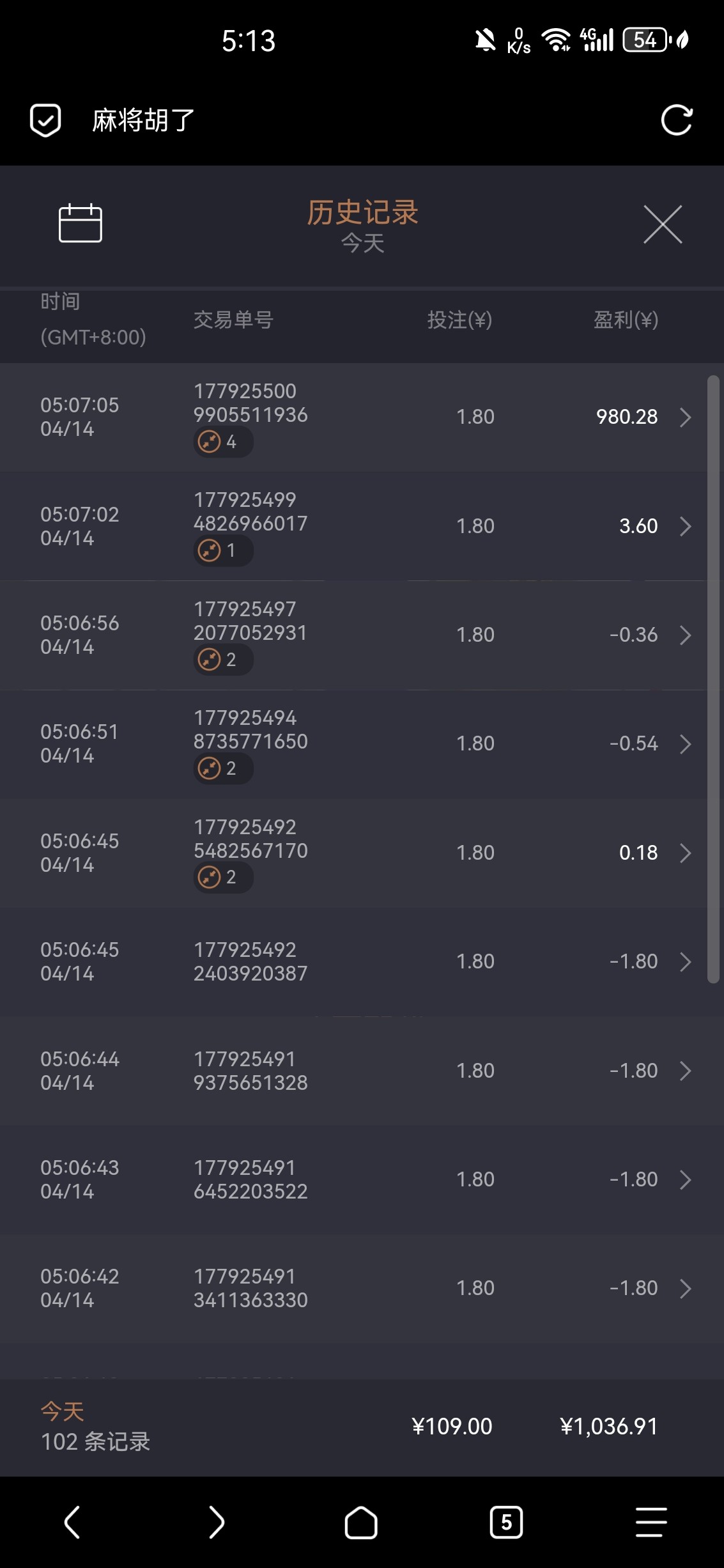The width and height of the screenshot is (724, 1568).
Task: Expand the 3.60 profit record
Action: pyautogui.click(x=685, y=526)
